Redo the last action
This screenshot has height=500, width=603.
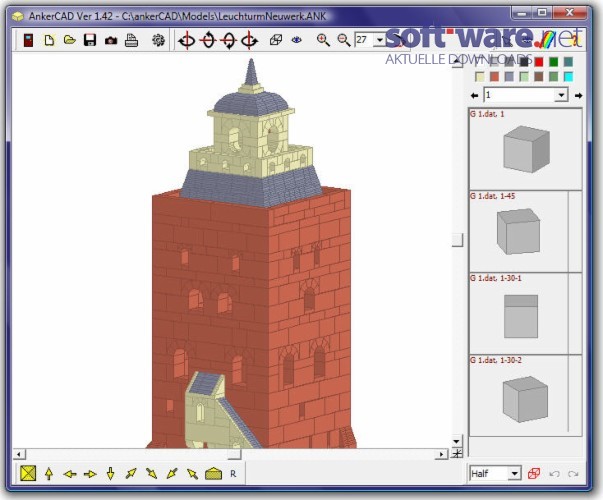pos(573,474)
